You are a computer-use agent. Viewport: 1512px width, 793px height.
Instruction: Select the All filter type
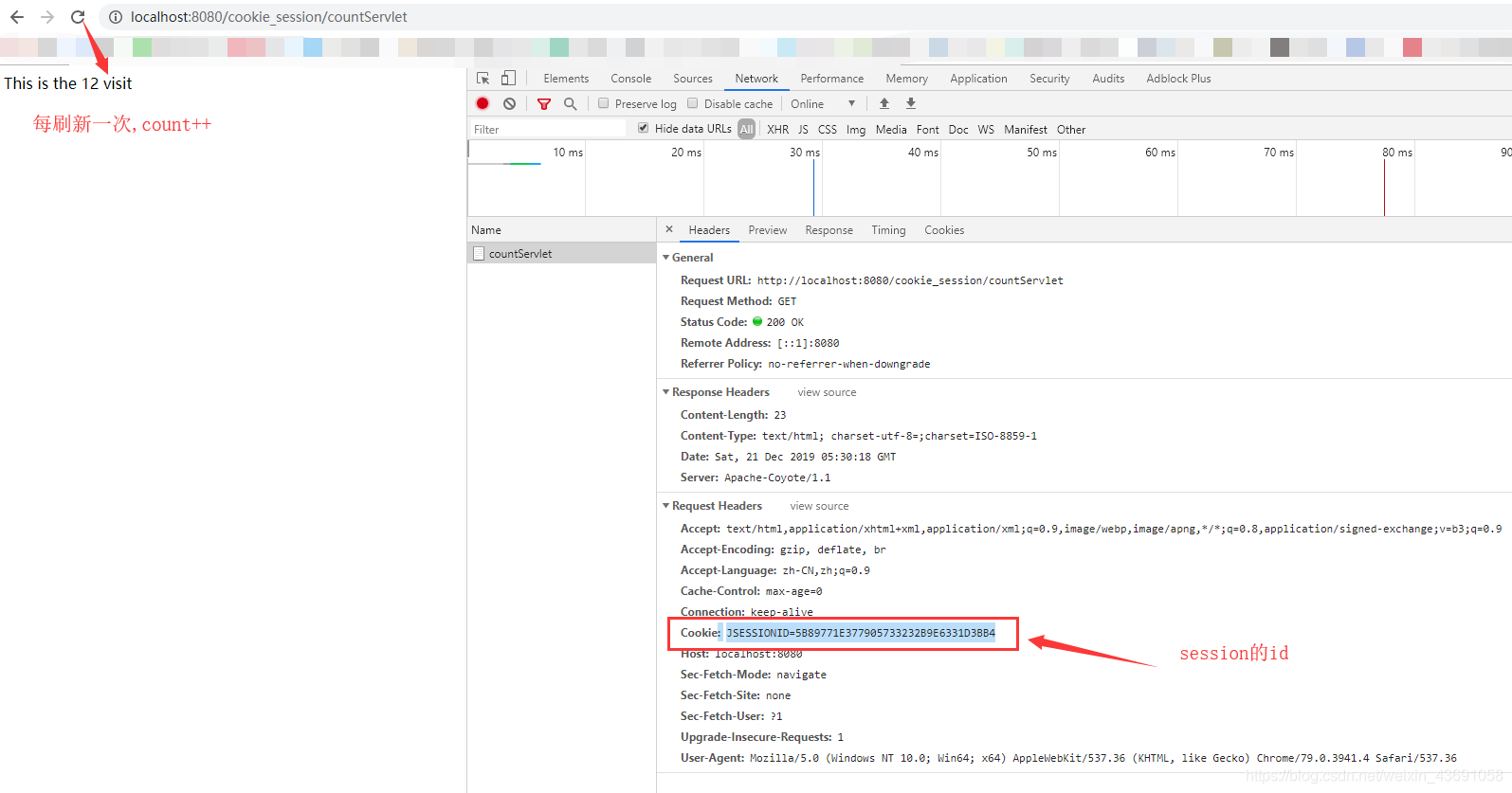(747, 129)
